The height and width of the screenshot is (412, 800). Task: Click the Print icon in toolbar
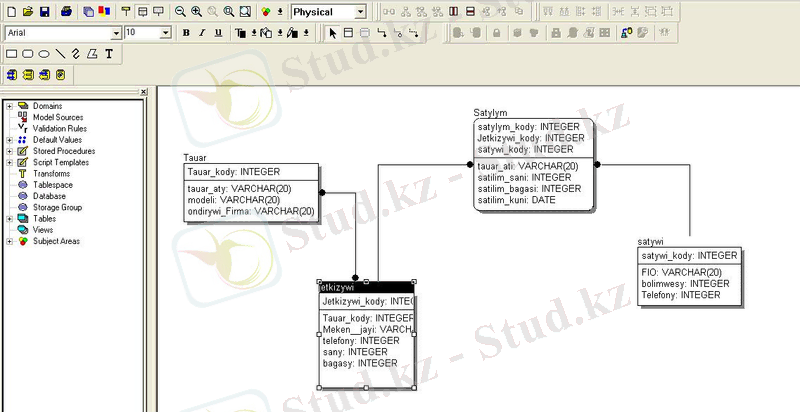66,11
